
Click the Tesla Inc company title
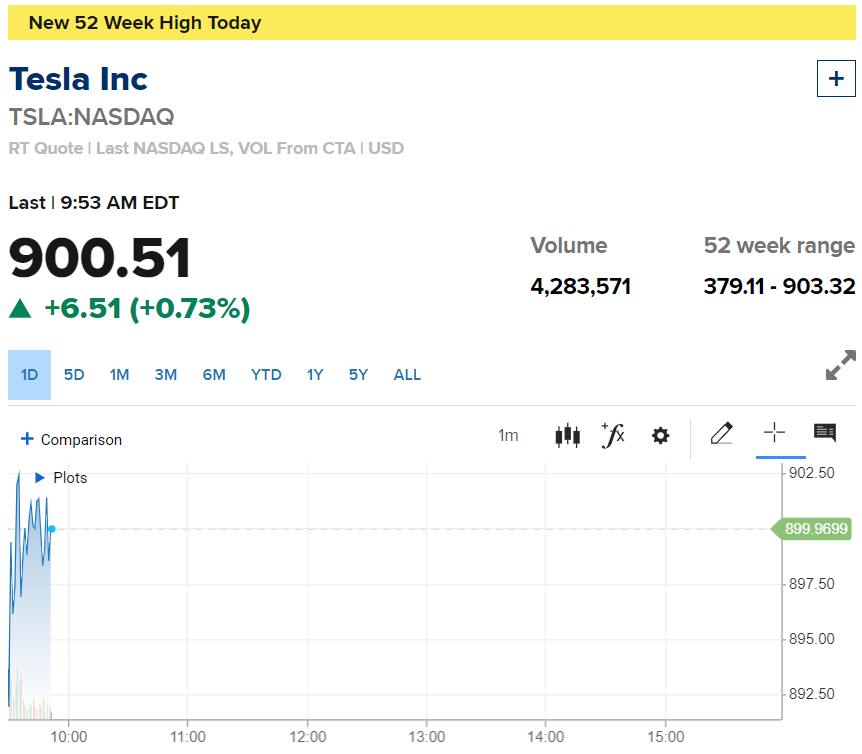click(78, 79)
